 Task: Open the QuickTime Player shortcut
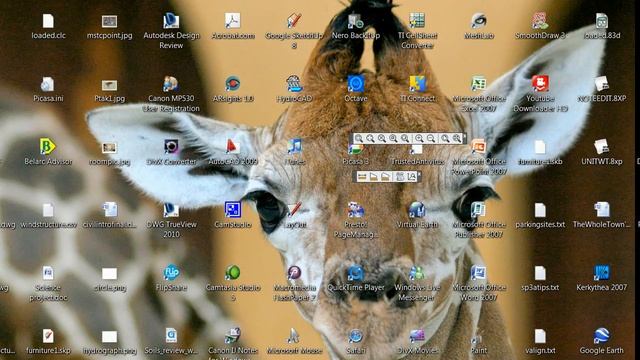(x=356, y=273)
